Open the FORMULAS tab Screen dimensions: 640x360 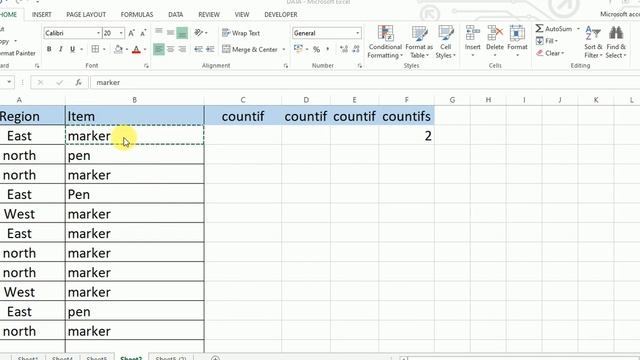click(x=137, y=14)
